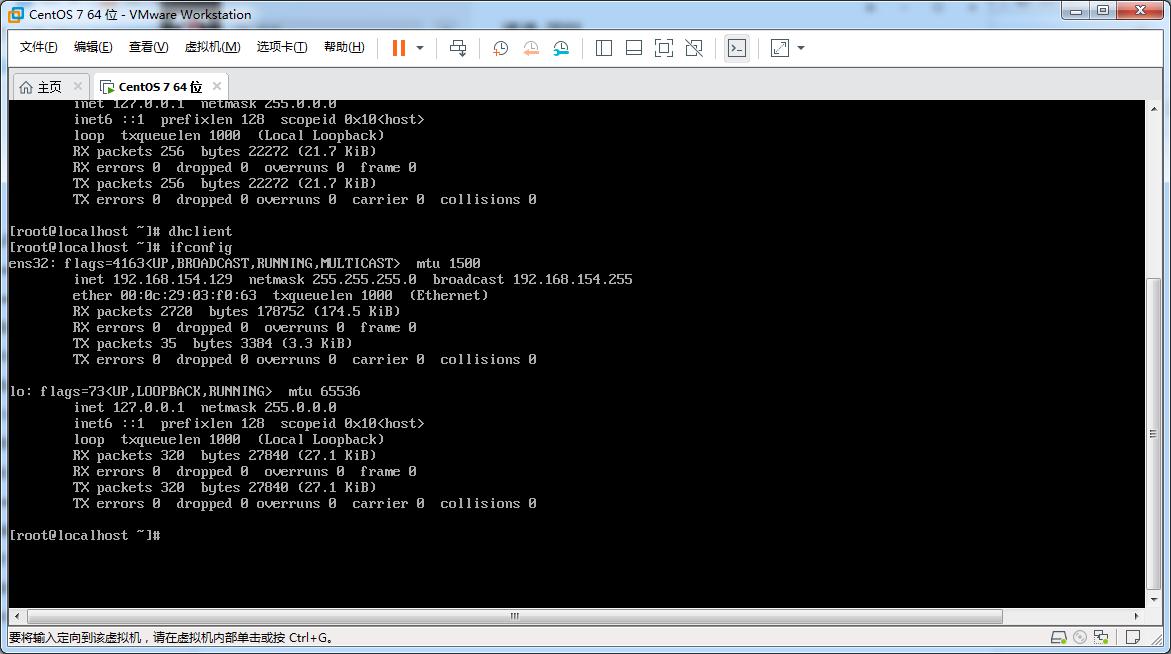Revert the VM to its previous snapshot
Screen dimensions: 1171x654
530,47
